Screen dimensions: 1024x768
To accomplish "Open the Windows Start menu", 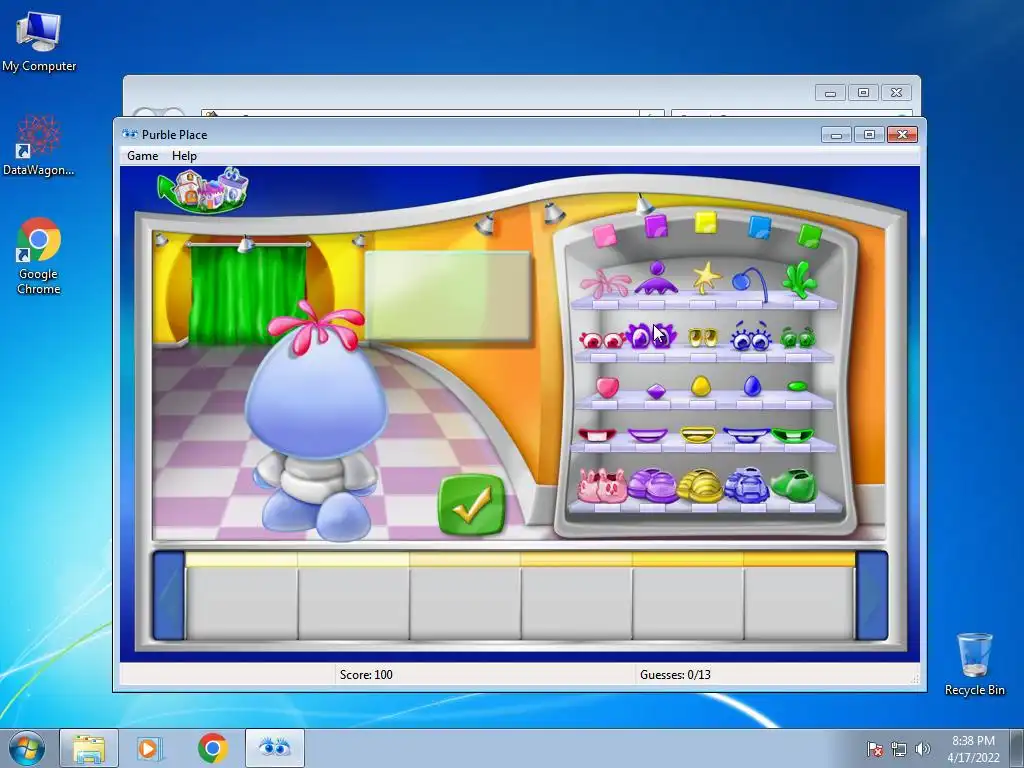I will point(27,748).
